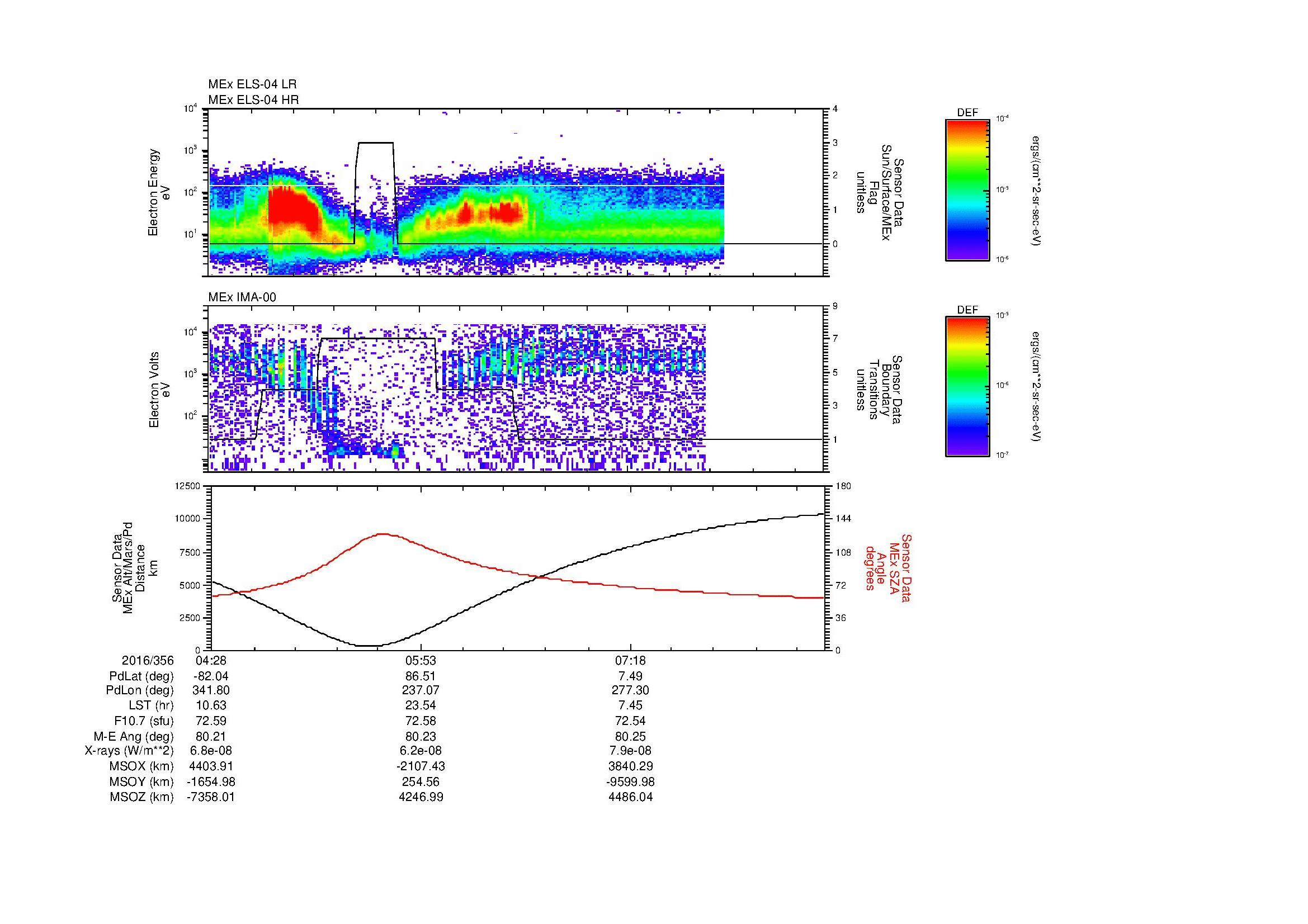Click the 'X-rays (W/m**2)' row label
The height and width of the screenshot is (924, 1308).
pyautogui.click(x=129, y=752)
